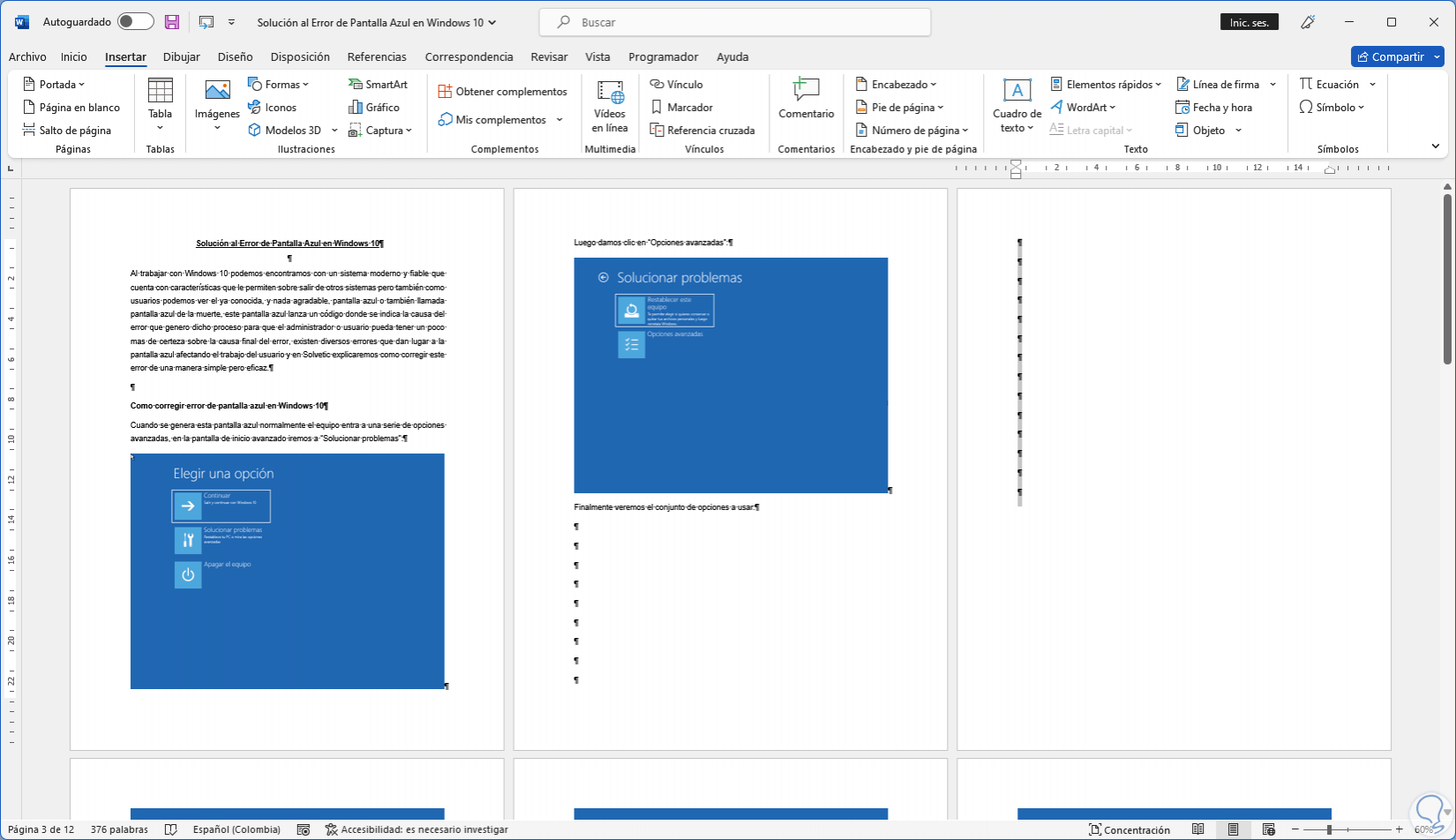Click the Save icon in title bar
Image resolution: width=1456 pixels, height=840 pixels.
tap(172, 22)
